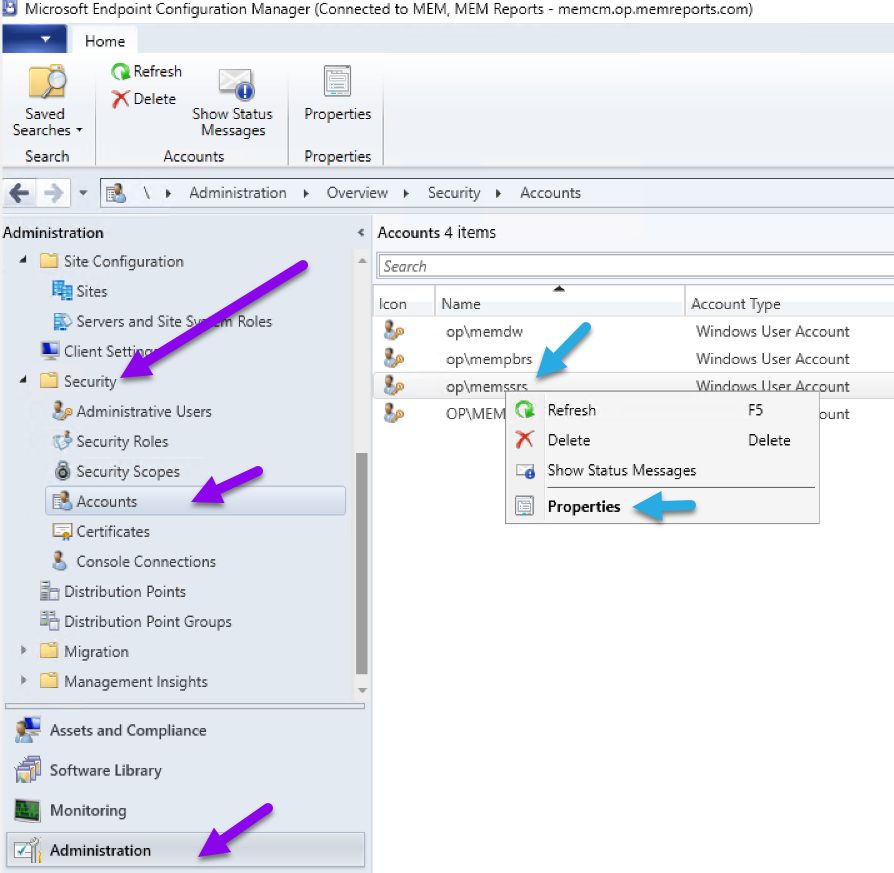Sort by the Name column header
The image size is (894, 873).
click(x=559, y=303)
